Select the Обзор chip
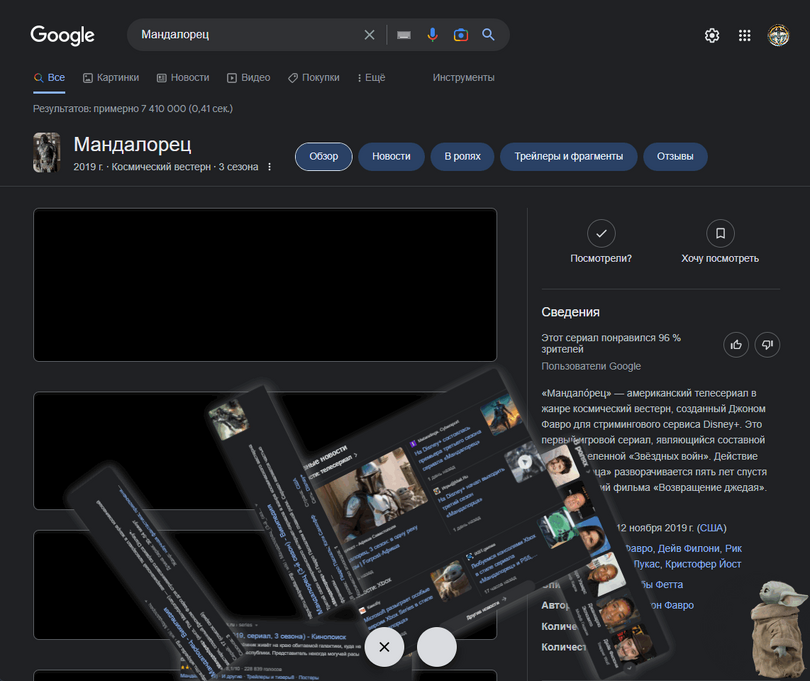This screenshot has width=810, height=681. pyautogui.click(x=323, y=157)
